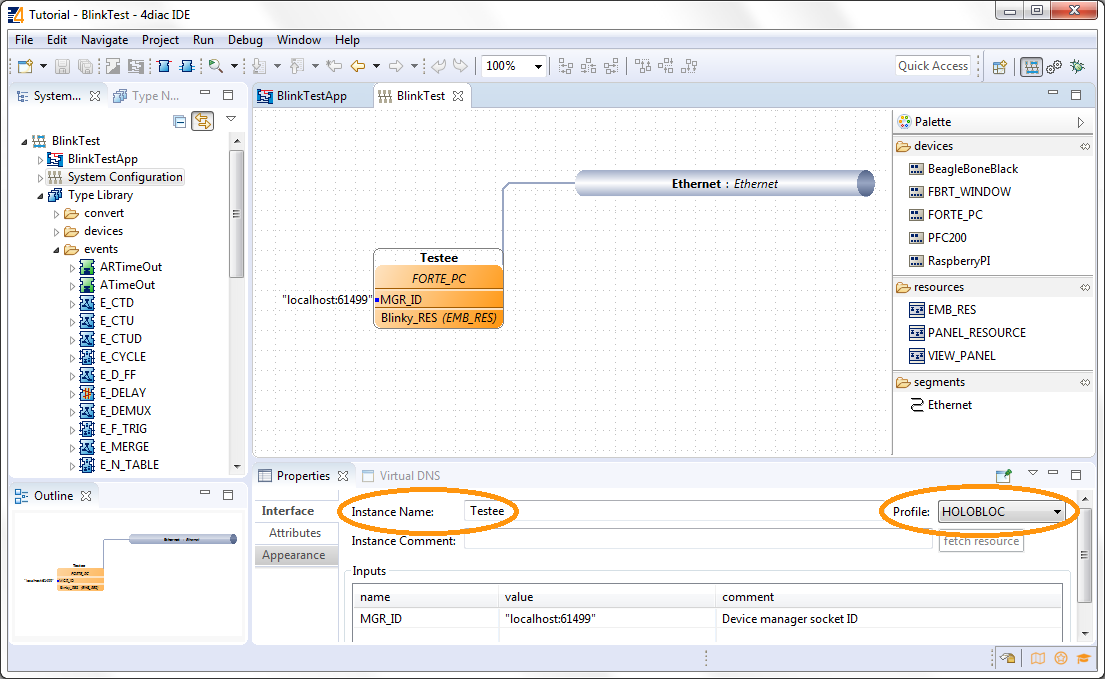This screenshot has width=1105, height=679.
Task: Click Collapse All in System Explorer
Action: tap(180, 121)
